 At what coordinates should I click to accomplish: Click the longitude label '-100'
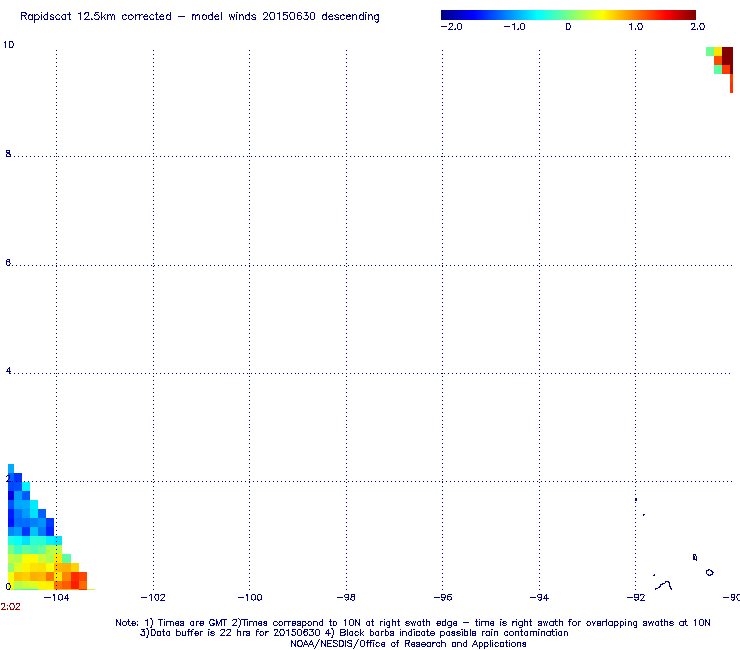[250, 598]
